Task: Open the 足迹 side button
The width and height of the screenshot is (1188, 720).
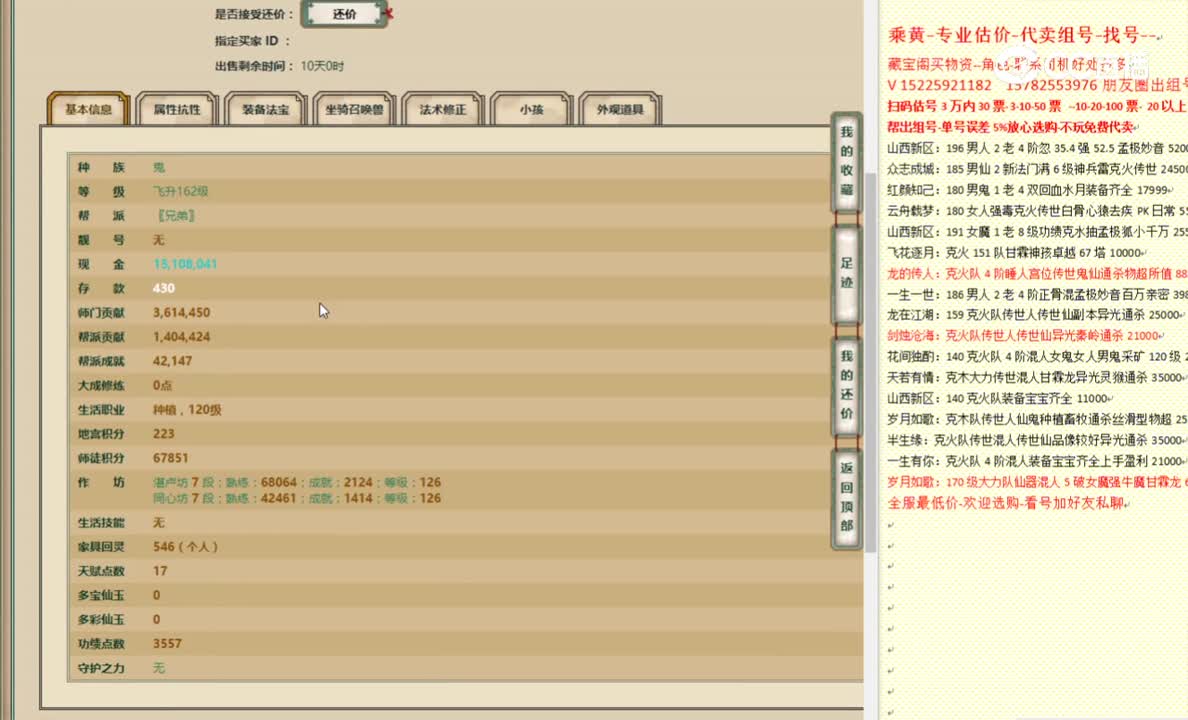Action: (846, 273)
